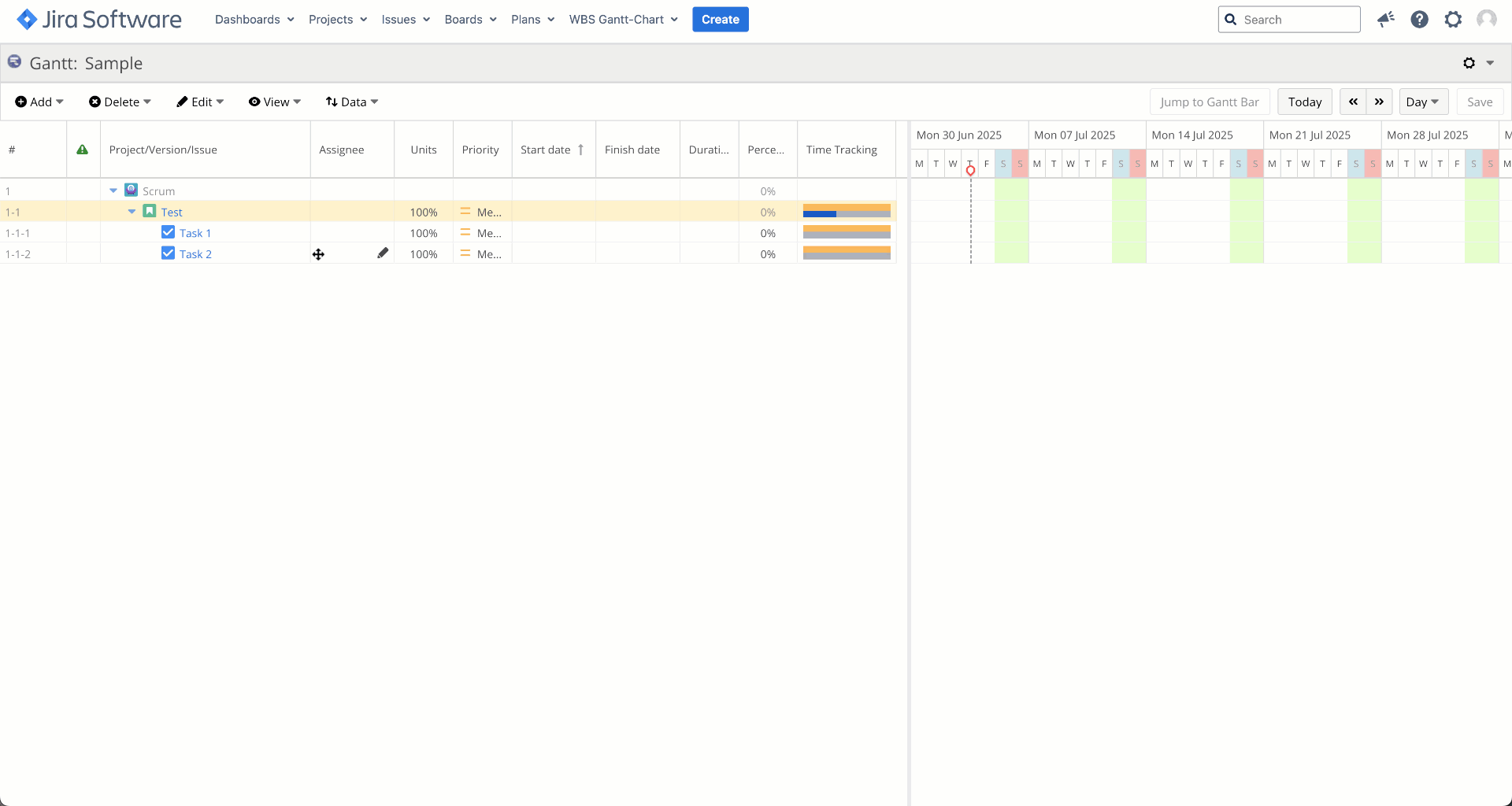Open the help question mark icon
1512x806 pixels.
tap(1419, 20)
